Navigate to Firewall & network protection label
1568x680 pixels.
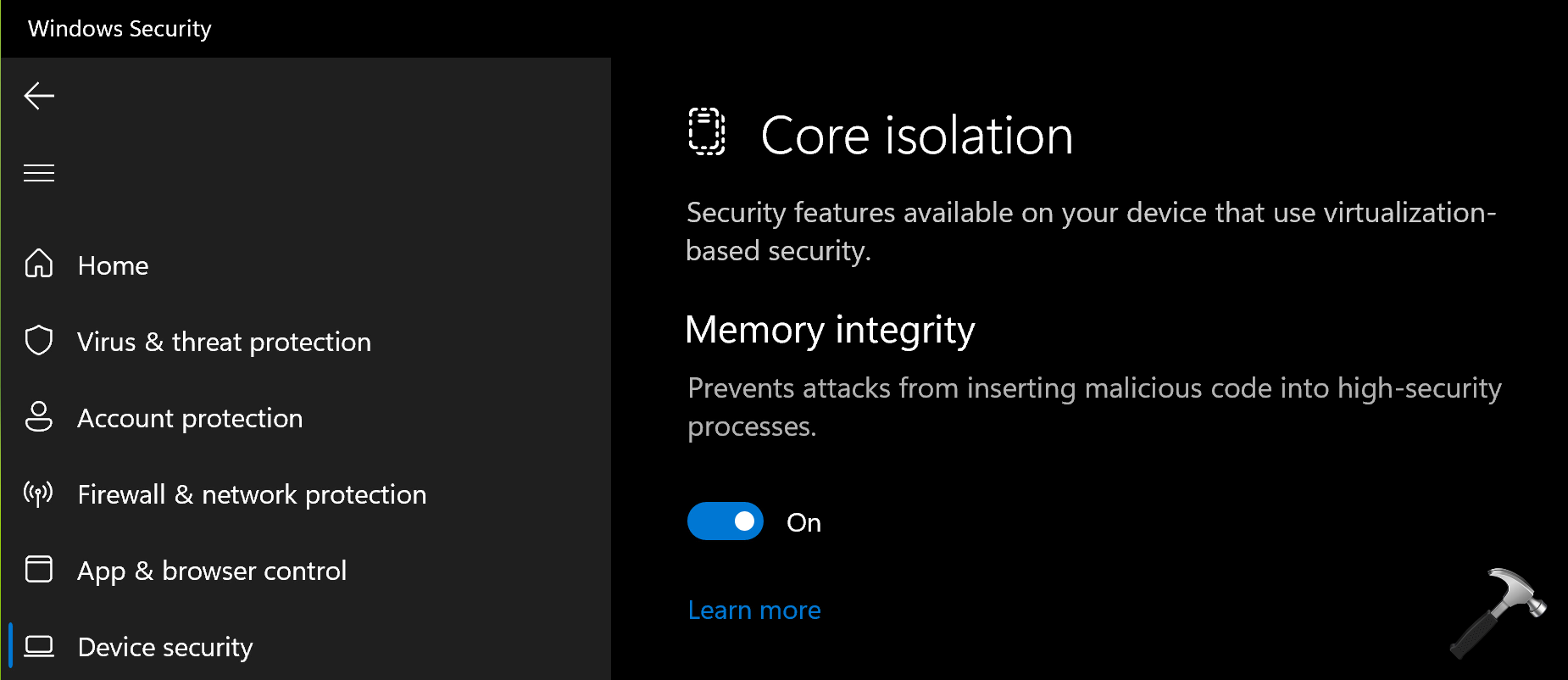click(x=252, y=494)
